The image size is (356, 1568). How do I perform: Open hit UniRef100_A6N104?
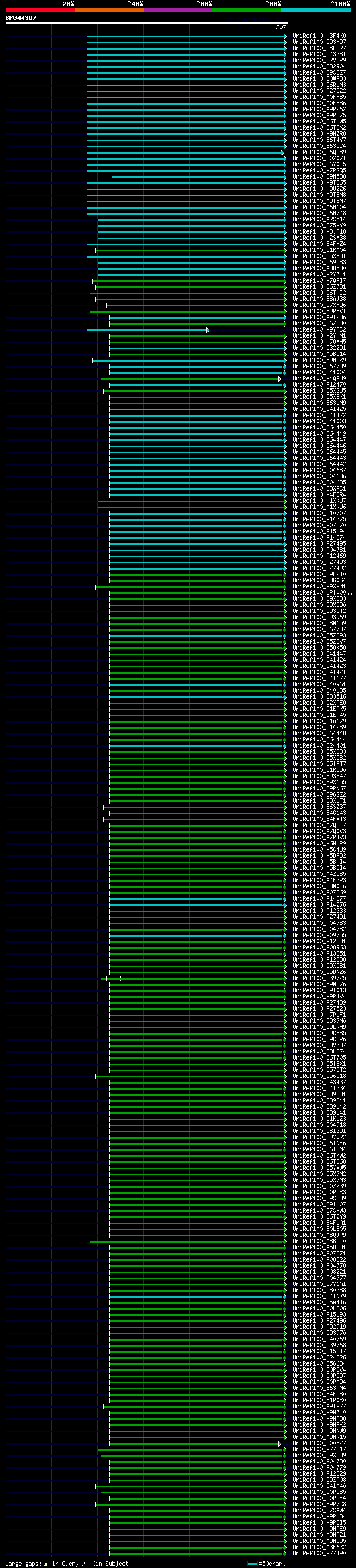click(319, 207)
